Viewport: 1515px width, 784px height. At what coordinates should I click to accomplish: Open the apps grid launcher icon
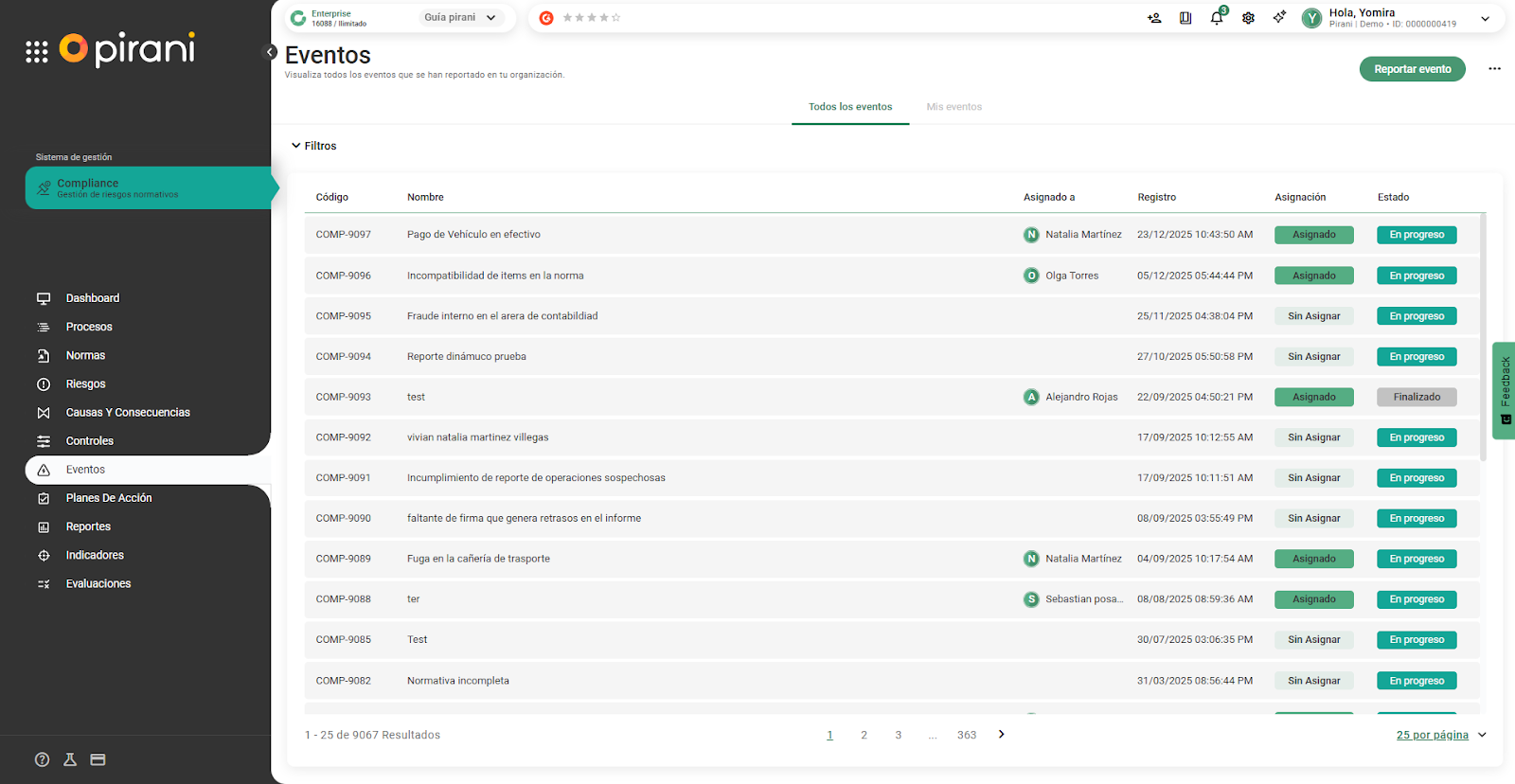coord(36,51)
